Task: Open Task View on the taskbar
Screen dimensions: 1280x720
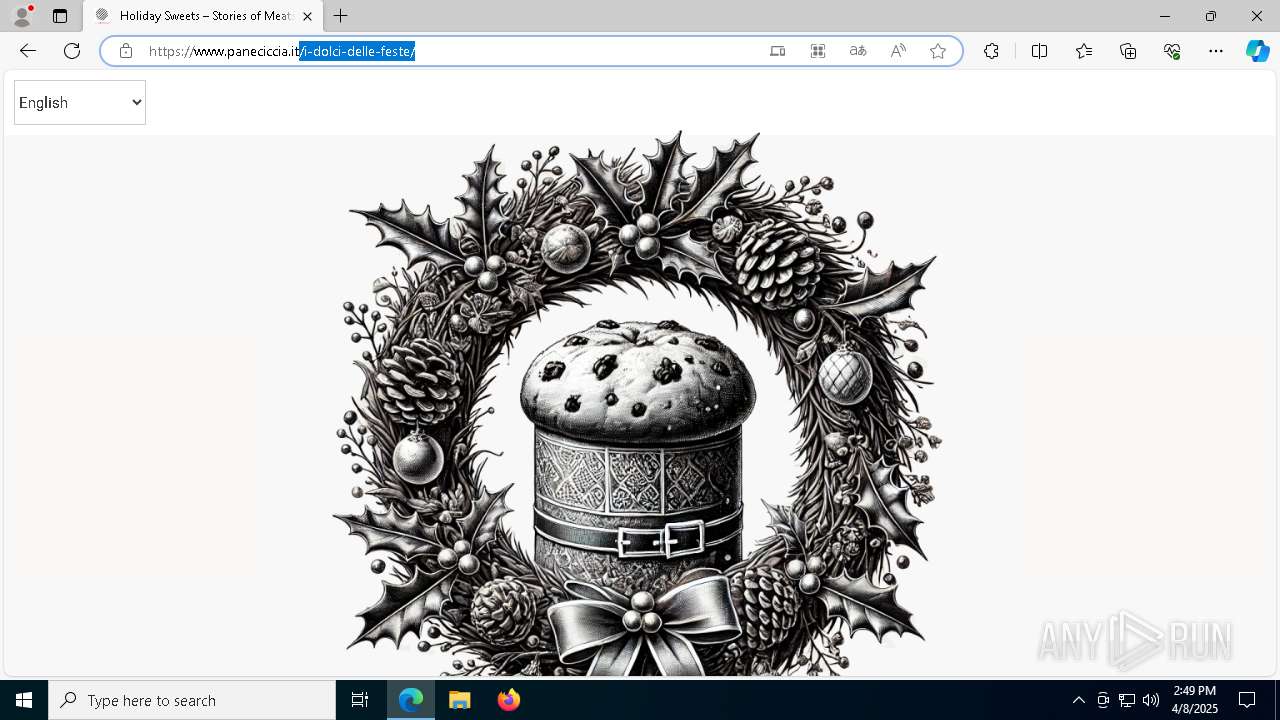Action: [360, 700]
